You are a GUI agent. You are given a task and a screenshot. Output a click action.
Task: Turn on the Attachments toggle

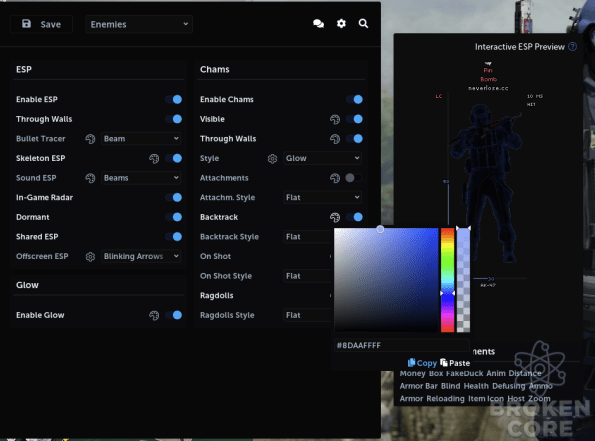point(353,178)
